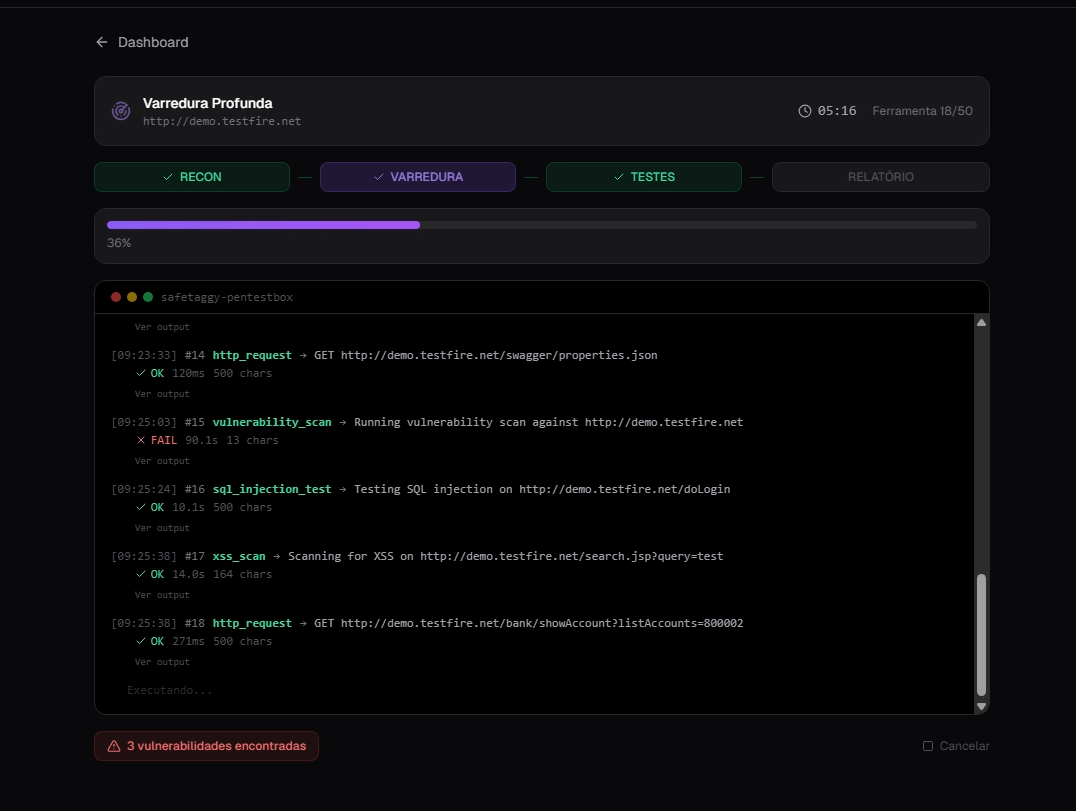Click the [09:25:03] timestamp
The image size is (1076, 811).
click(144, 422)
